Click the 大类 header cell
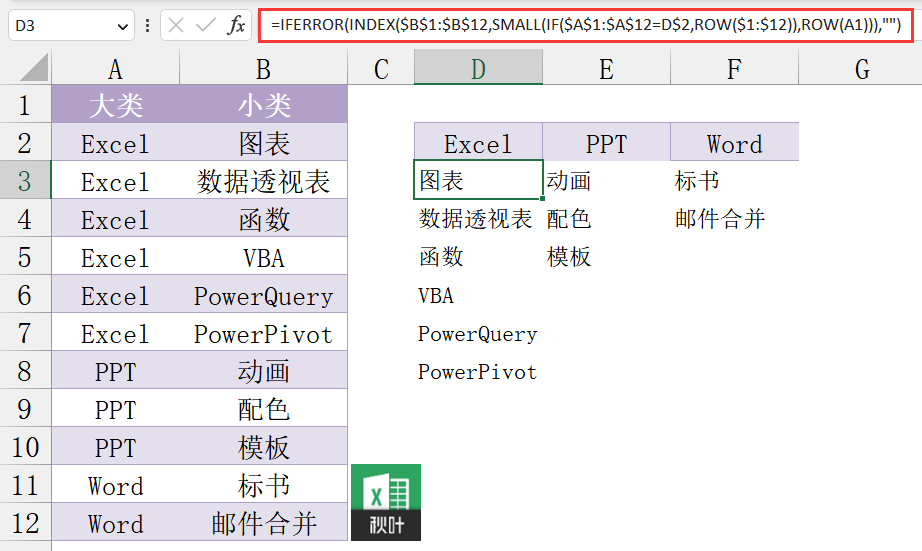Image resolution: width=922 pixels, height=551 pixels. coord(115,105)
